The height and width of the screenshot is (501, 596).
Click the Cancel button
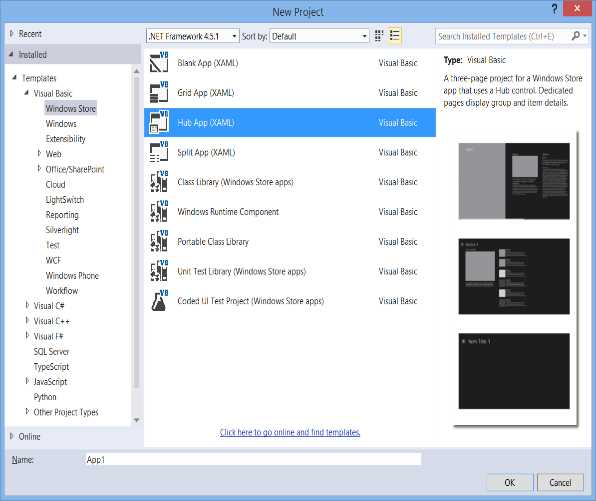point(560,483)
